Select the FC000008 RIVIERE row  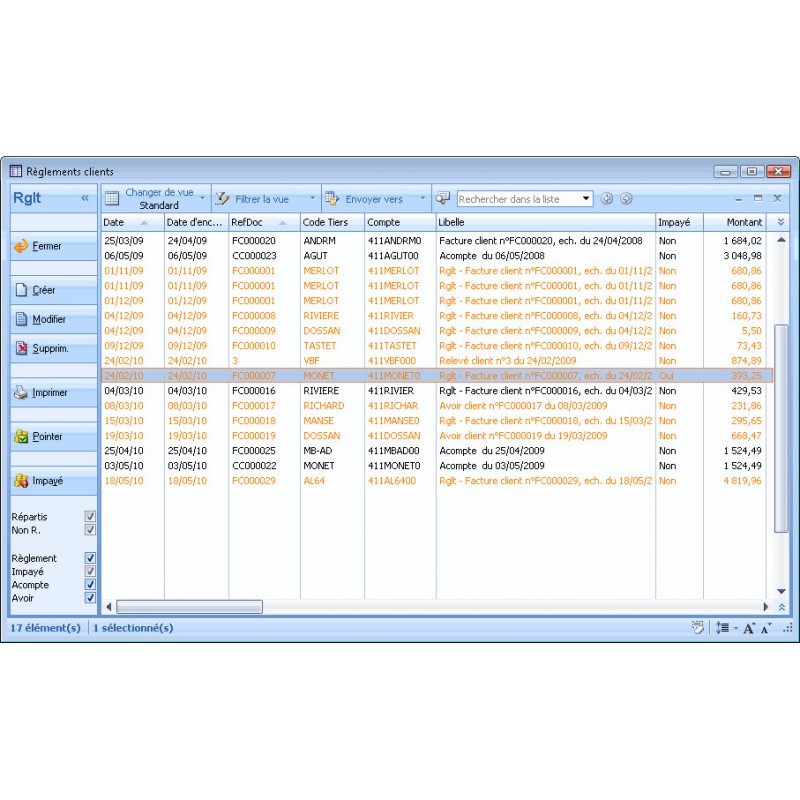coord(437,316)
